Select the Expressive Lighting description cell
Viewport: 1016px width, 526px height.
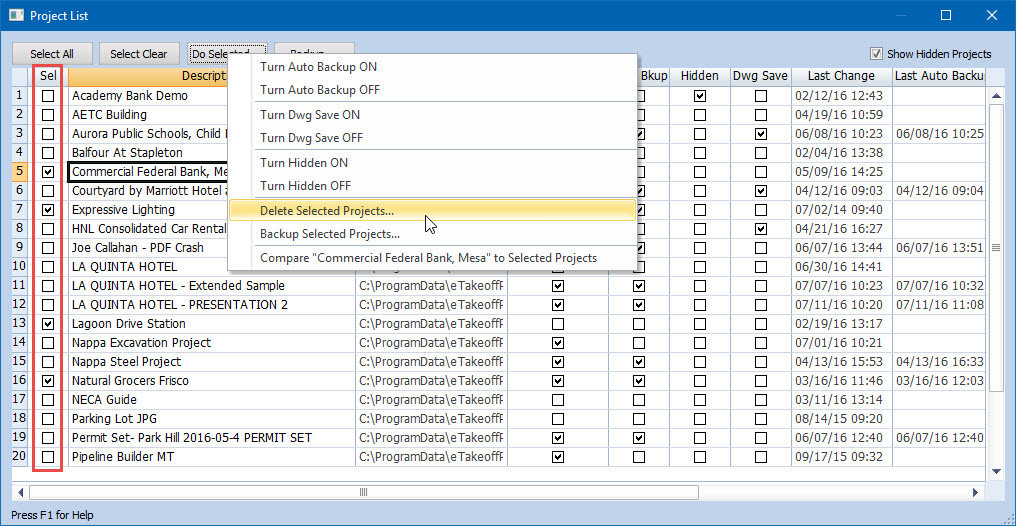coord(148,210)
